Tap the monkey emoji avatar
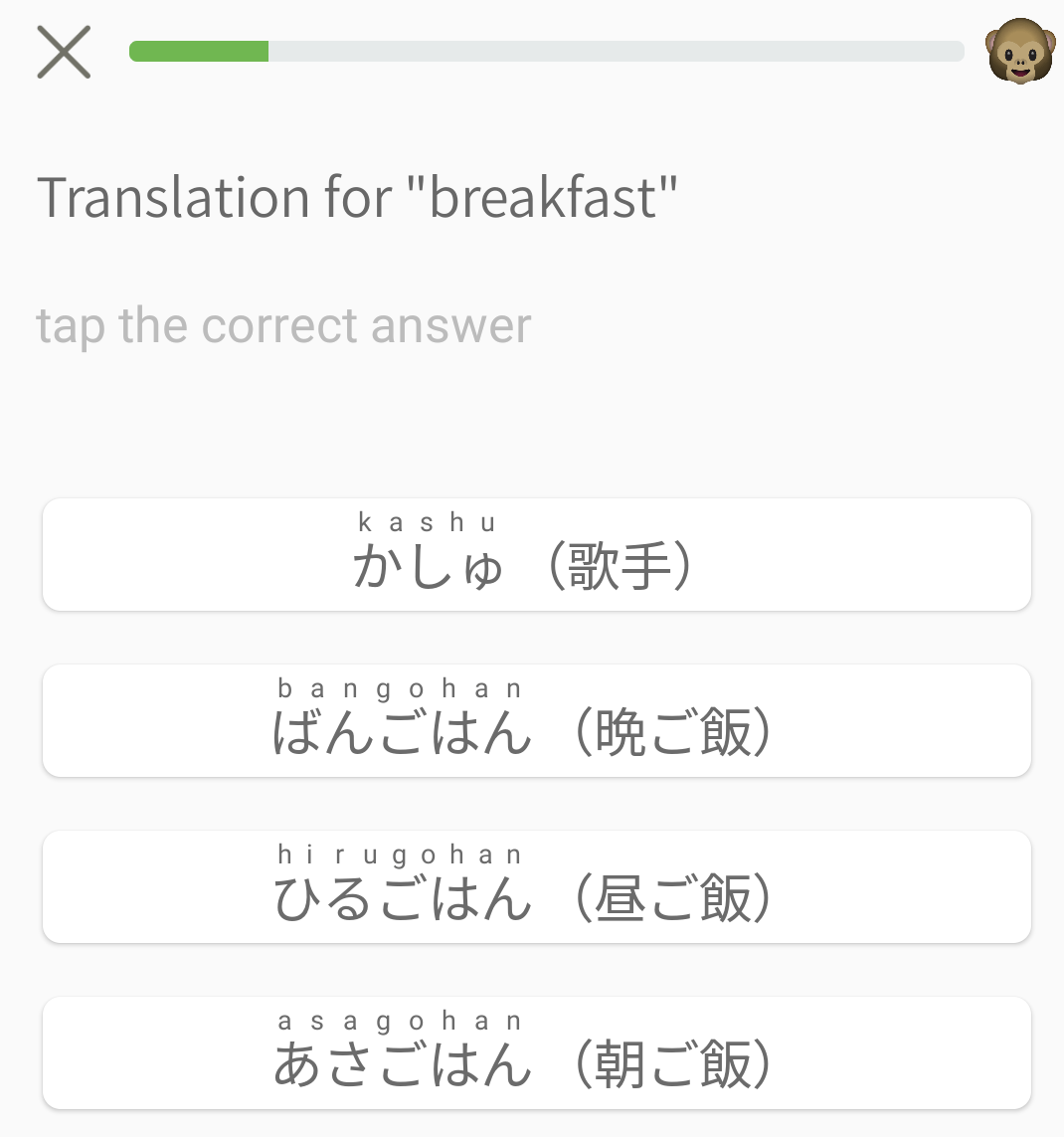Viewport: 1064px width, 1137px height. pos(1018,52)
